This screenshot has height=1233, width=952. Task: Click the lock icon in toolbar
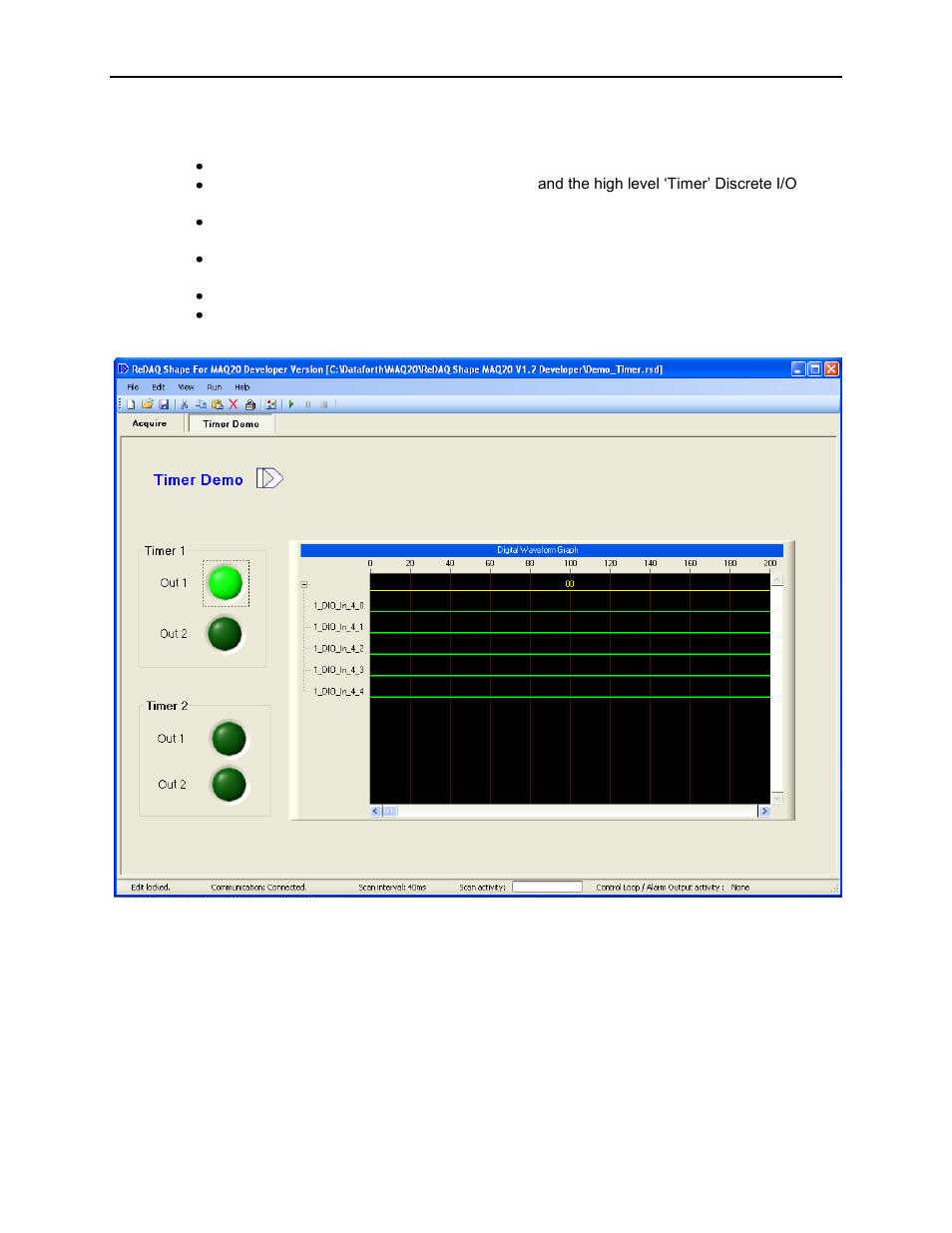click(250, 404)
